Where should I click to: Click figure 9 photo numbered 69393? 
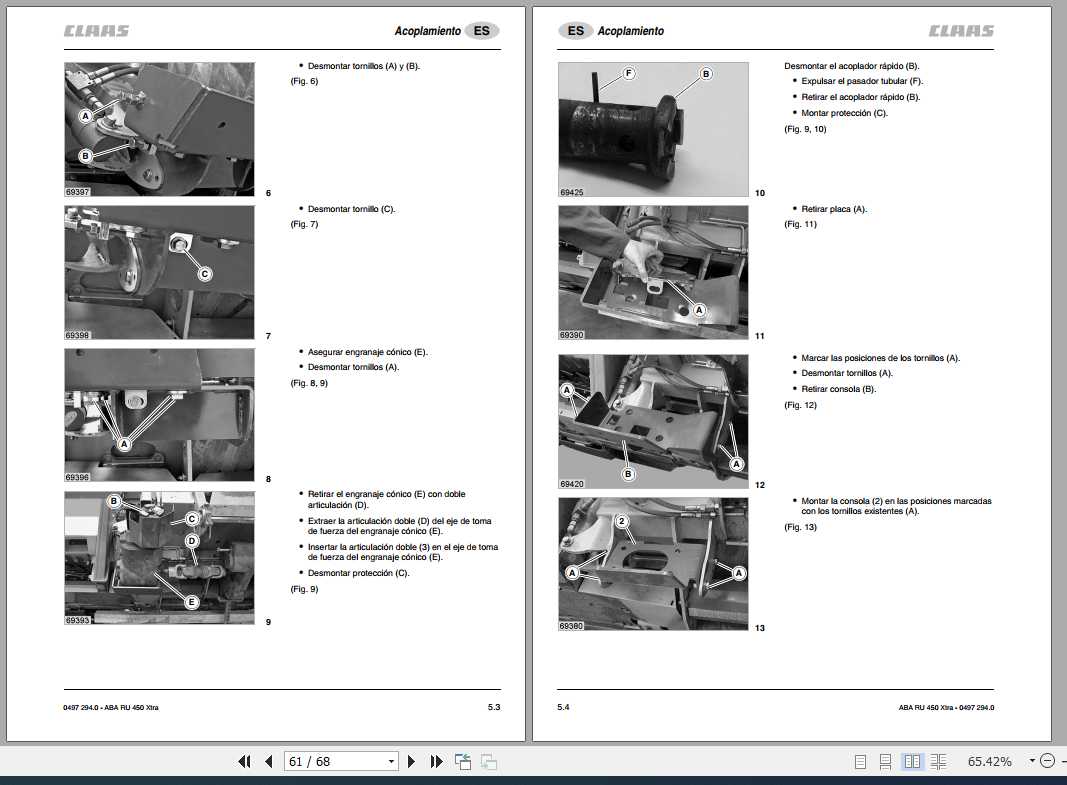(159, 558)
